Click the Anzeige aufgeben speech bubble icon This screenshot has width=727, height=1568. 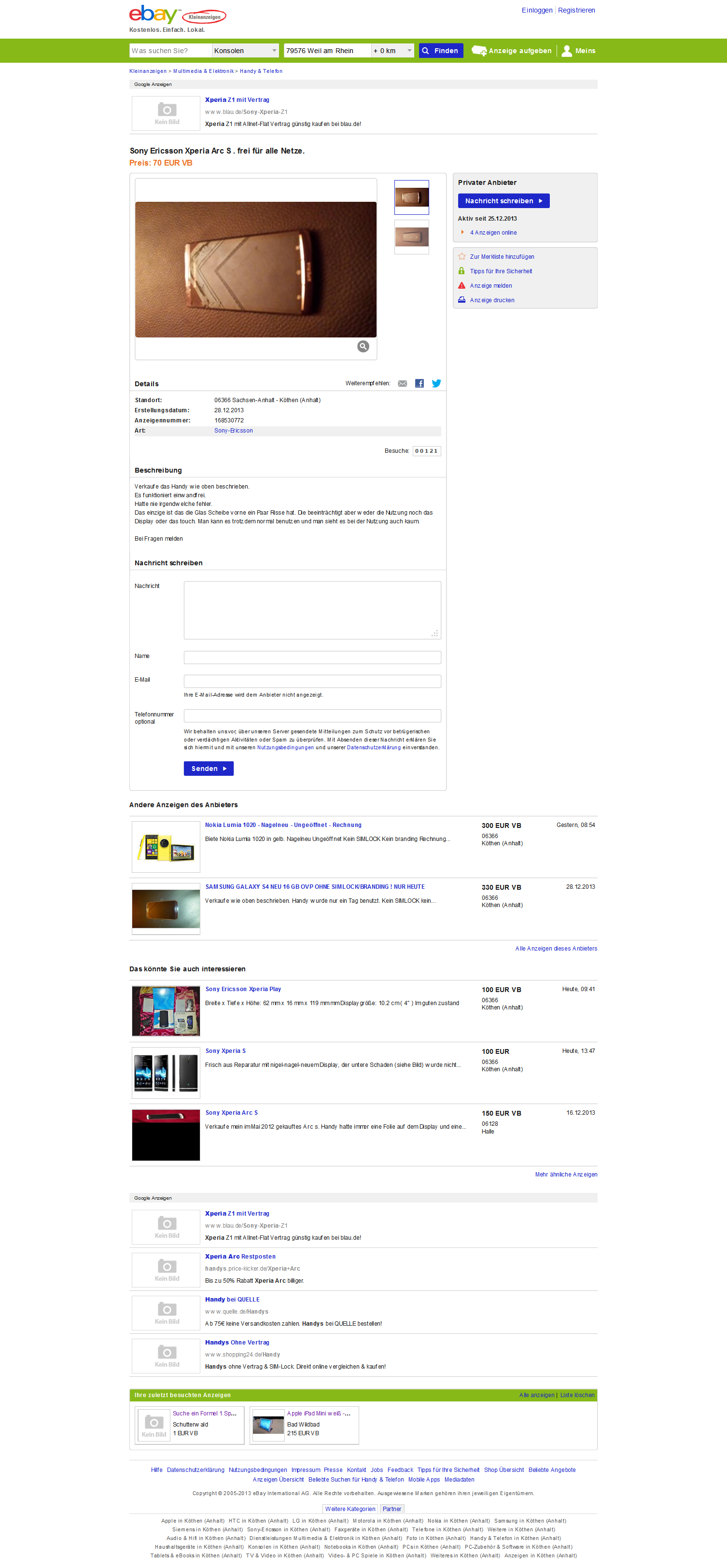[479, 51]
